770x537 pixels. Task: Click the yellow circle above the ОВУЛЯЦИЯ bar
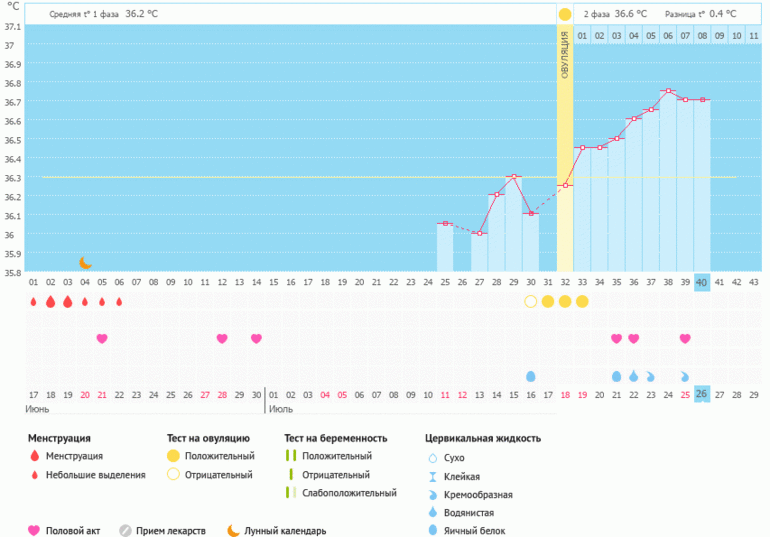click(x=565, y=14)
